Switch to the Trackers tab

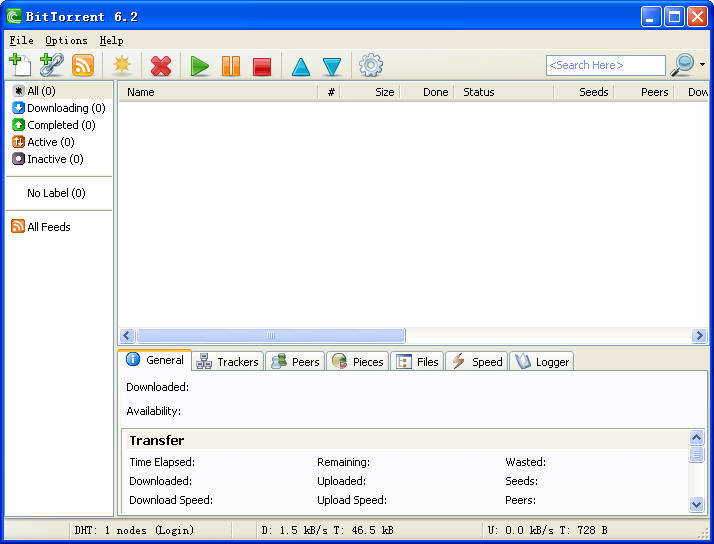click(x=228, y=361)
